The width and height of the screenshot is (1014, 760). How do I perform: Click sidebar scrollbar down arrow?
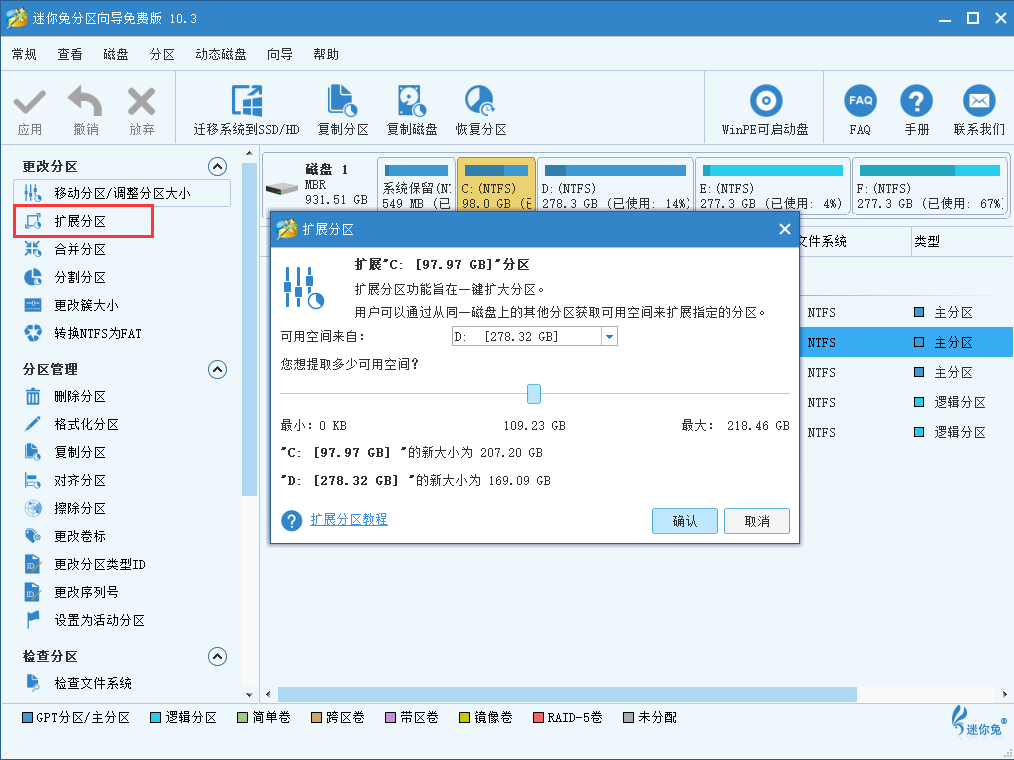point(249,695)
